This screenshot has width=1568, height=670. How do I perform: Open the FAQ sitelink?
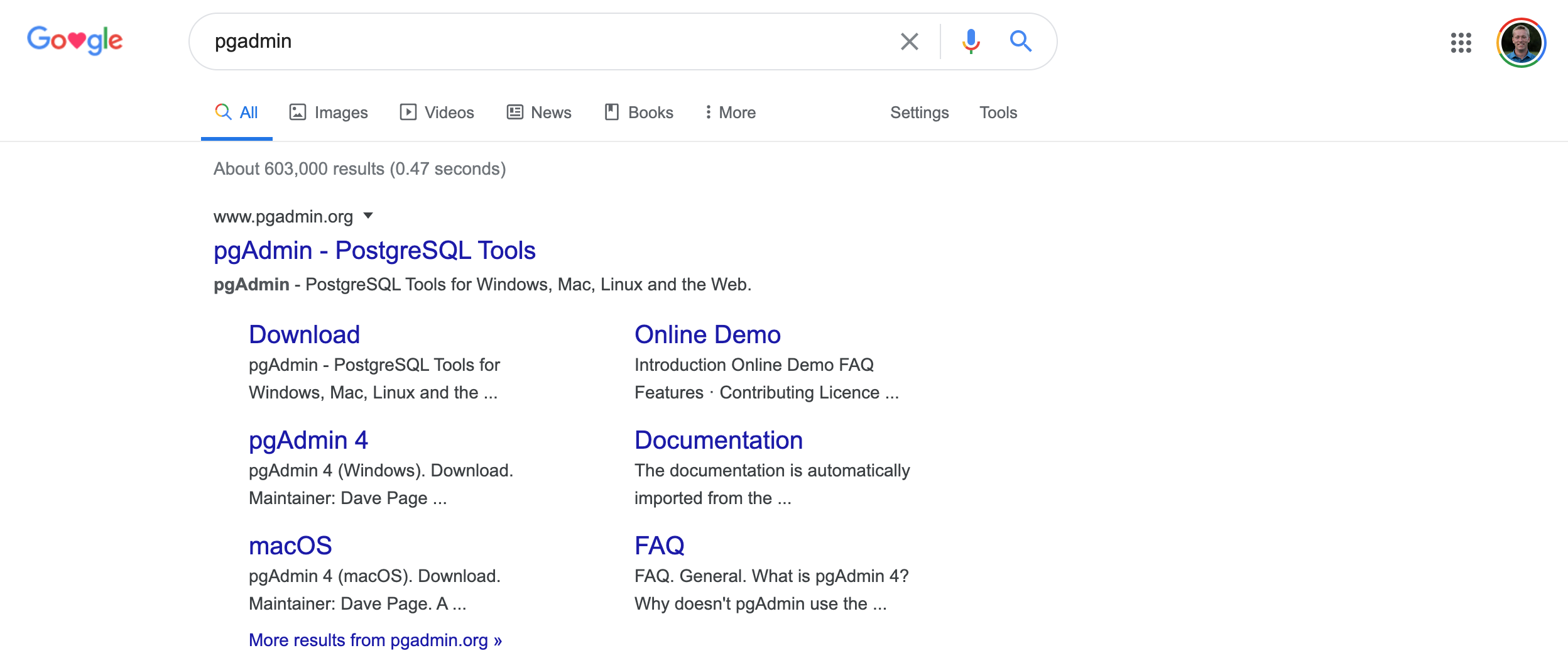tap(660, 546)
